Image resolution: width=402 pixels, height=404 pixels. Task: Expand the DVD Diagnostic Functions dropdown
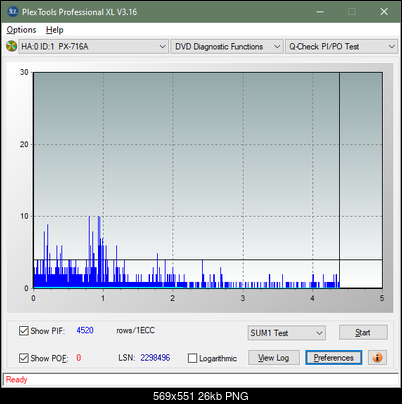click(227, 47)
